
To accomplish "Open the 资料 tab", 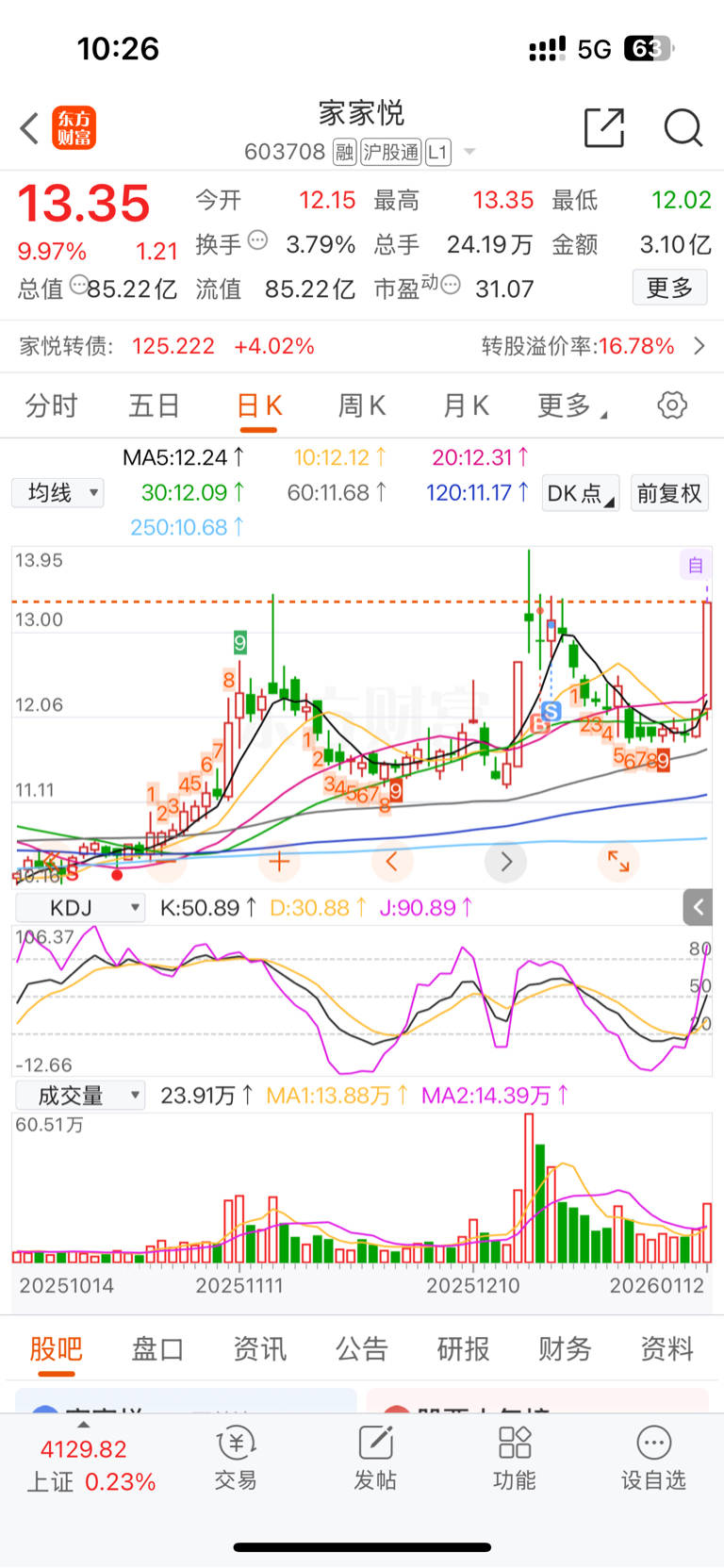I will click(666, 1349).
